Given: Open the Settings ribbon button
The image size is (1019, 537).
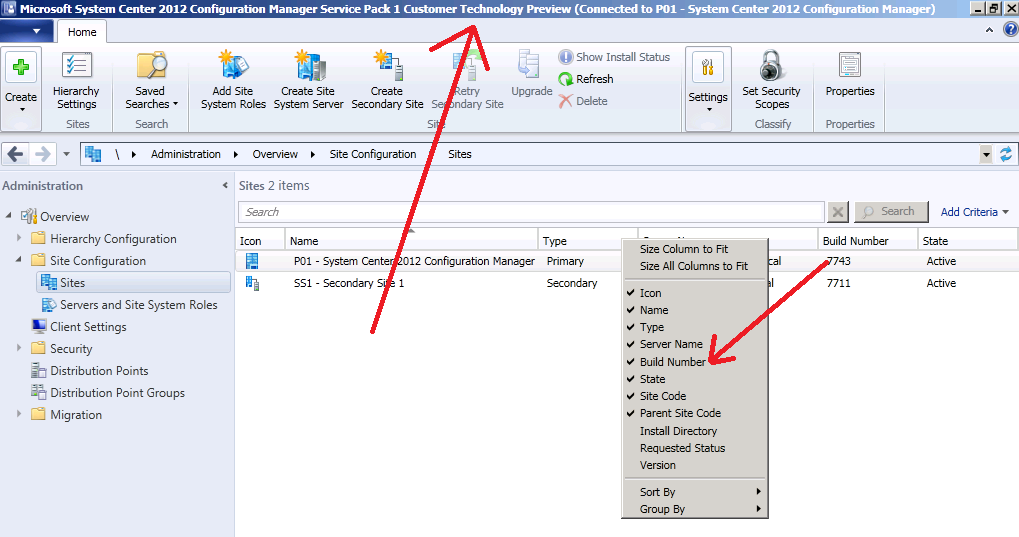Looking at the screenshot, I should [708, 88].
